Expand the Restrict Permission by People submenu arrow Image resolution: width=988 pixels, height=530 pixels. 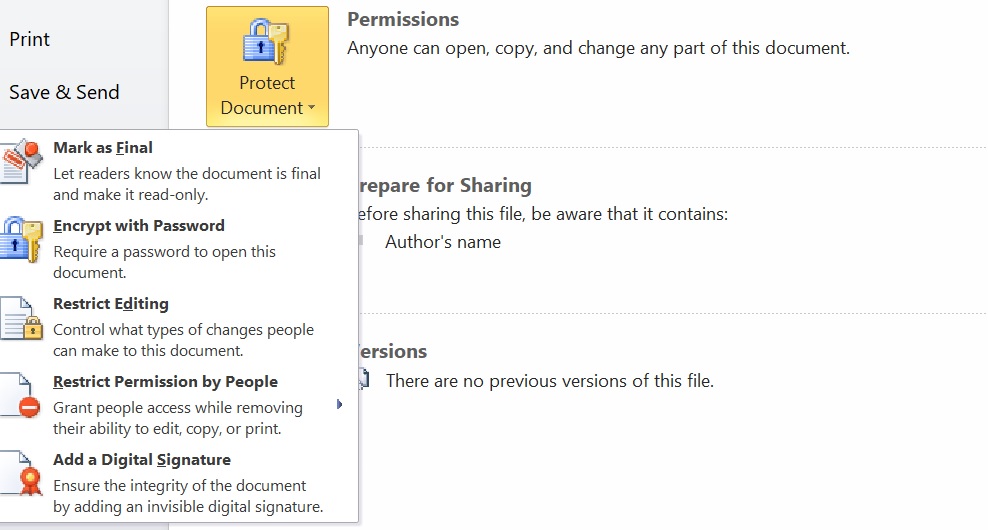tap(340, 405)
